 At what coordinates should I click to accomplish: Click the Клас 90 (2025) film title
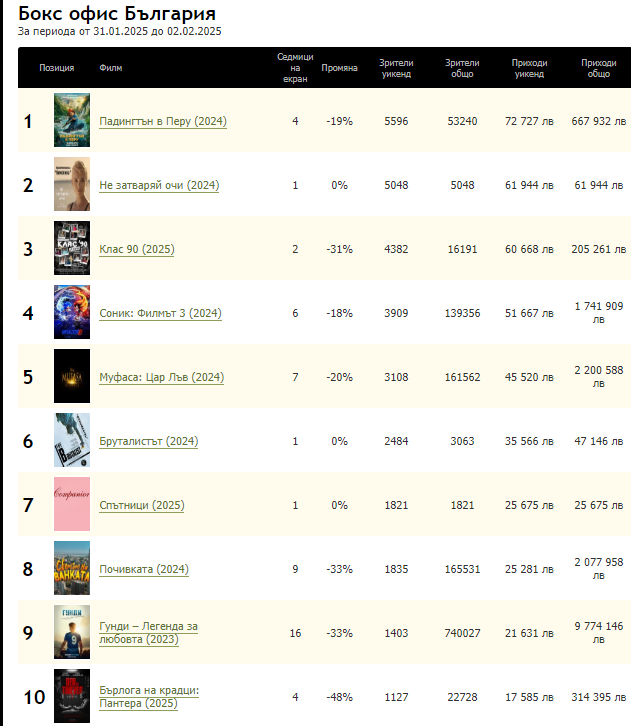point(136,250)
